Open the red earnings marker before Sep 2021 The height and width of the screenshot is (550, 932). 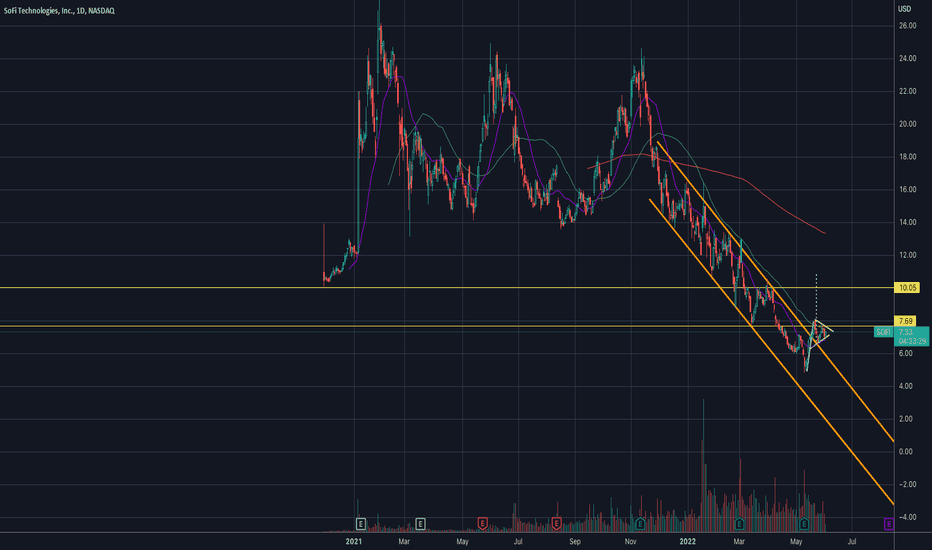[556, 524]
